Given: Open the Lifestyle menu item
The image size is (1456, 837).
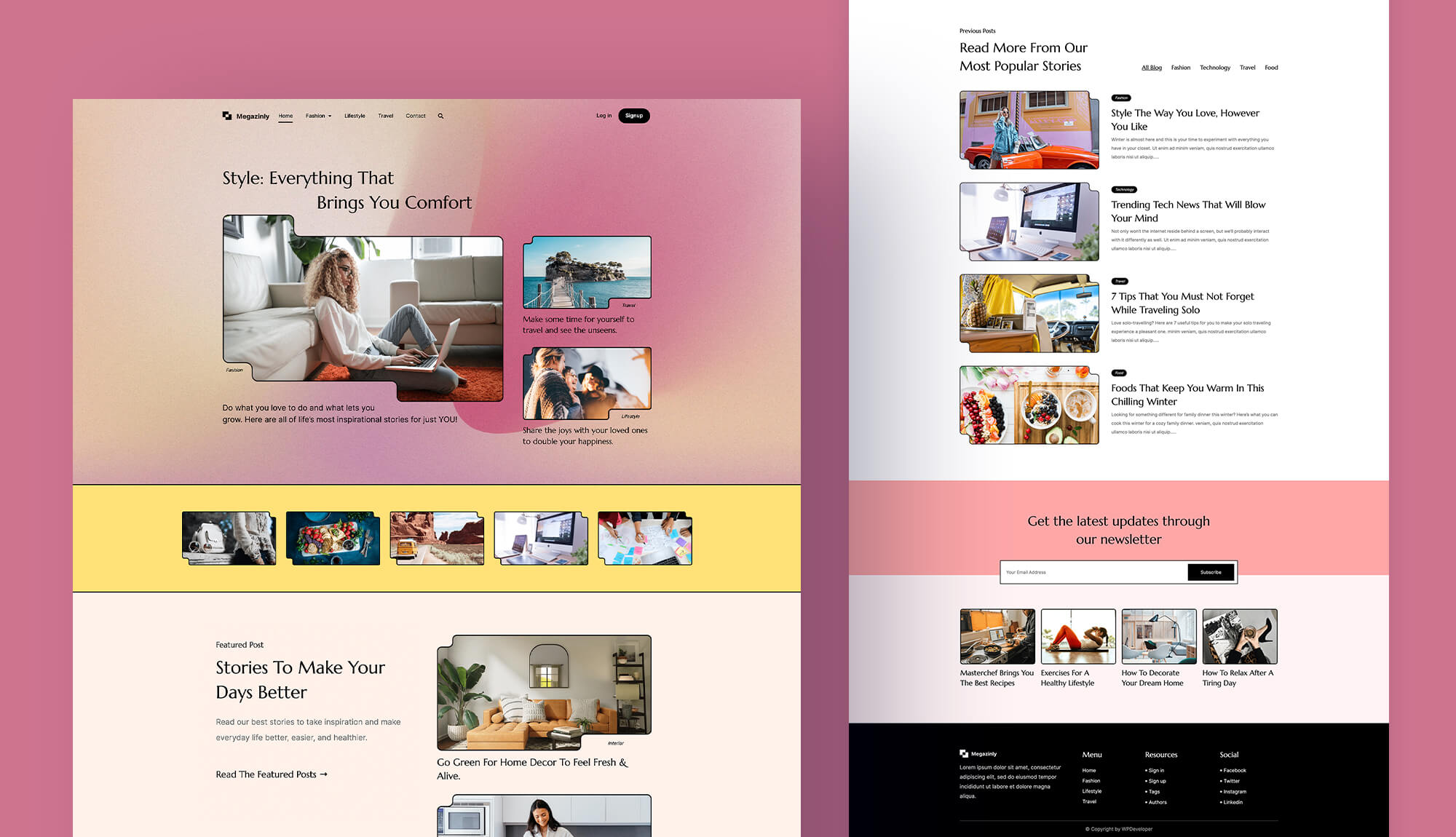Looking at the screenshot, I should click(x=355, y=116).
